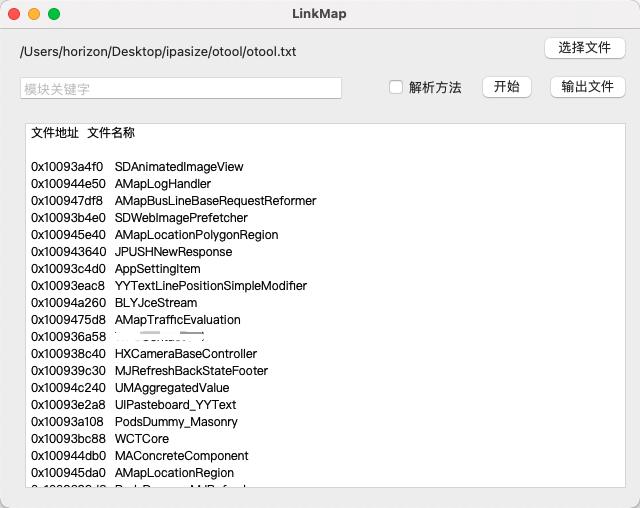This screenshot has height=508, width=640.
Task: Select the JPUSHNewResponse row
Action: tap(131, 252)
